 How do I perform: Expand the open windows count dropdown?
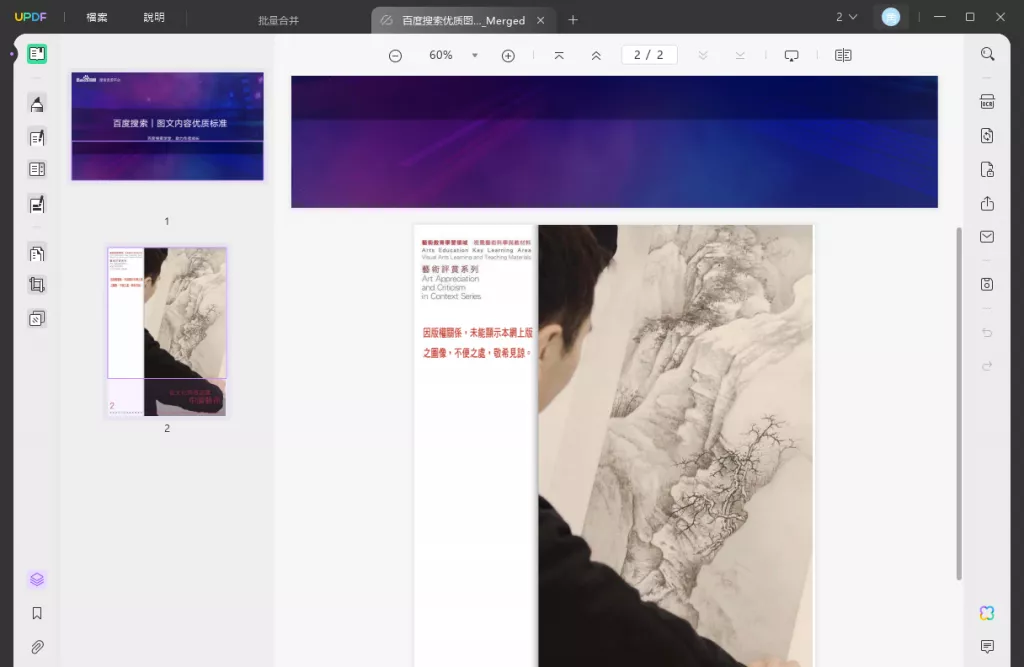(847, 17)
